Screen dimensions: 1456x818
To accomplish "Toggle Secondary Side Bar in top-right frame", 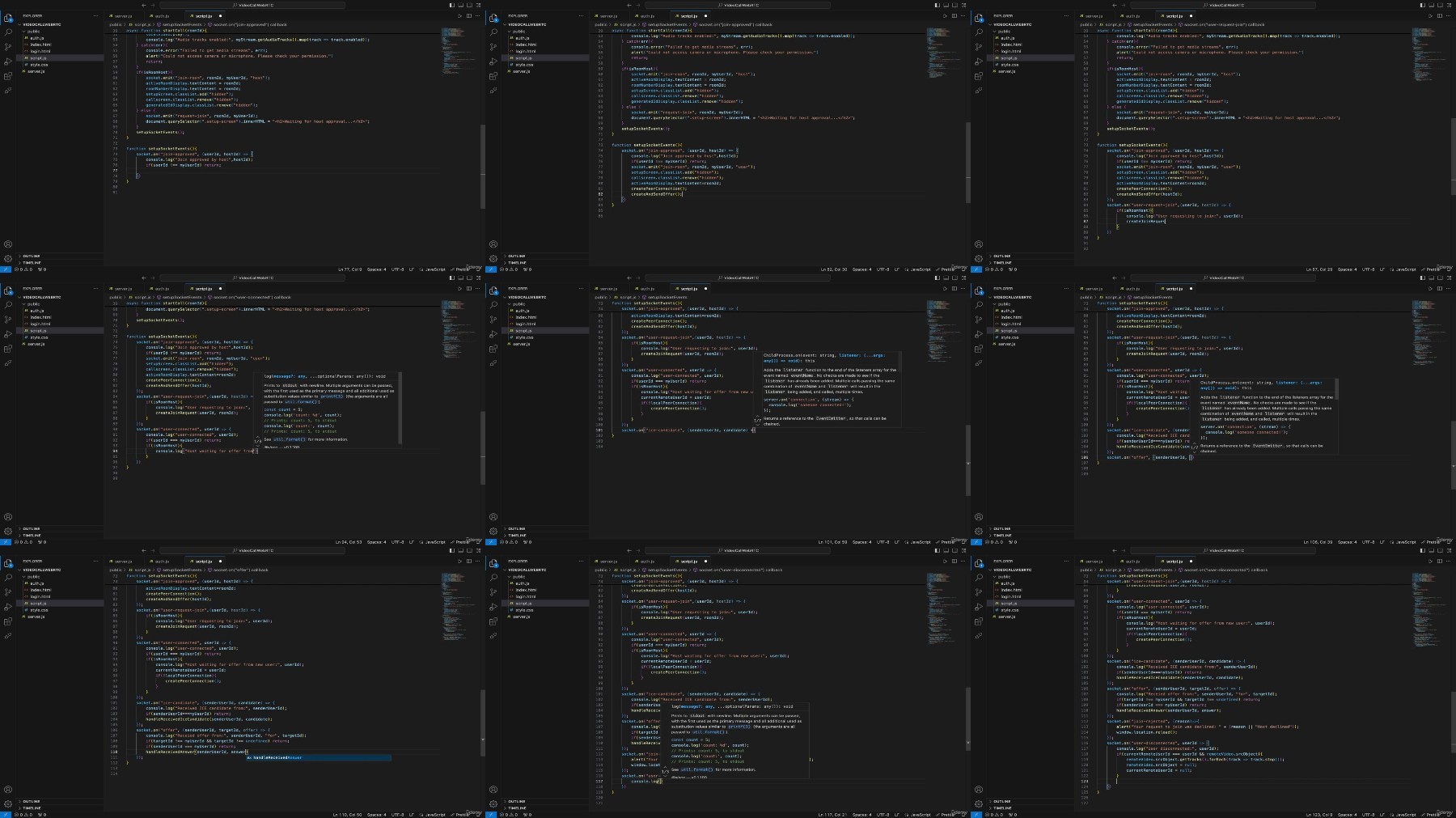I will point(1441,5).
